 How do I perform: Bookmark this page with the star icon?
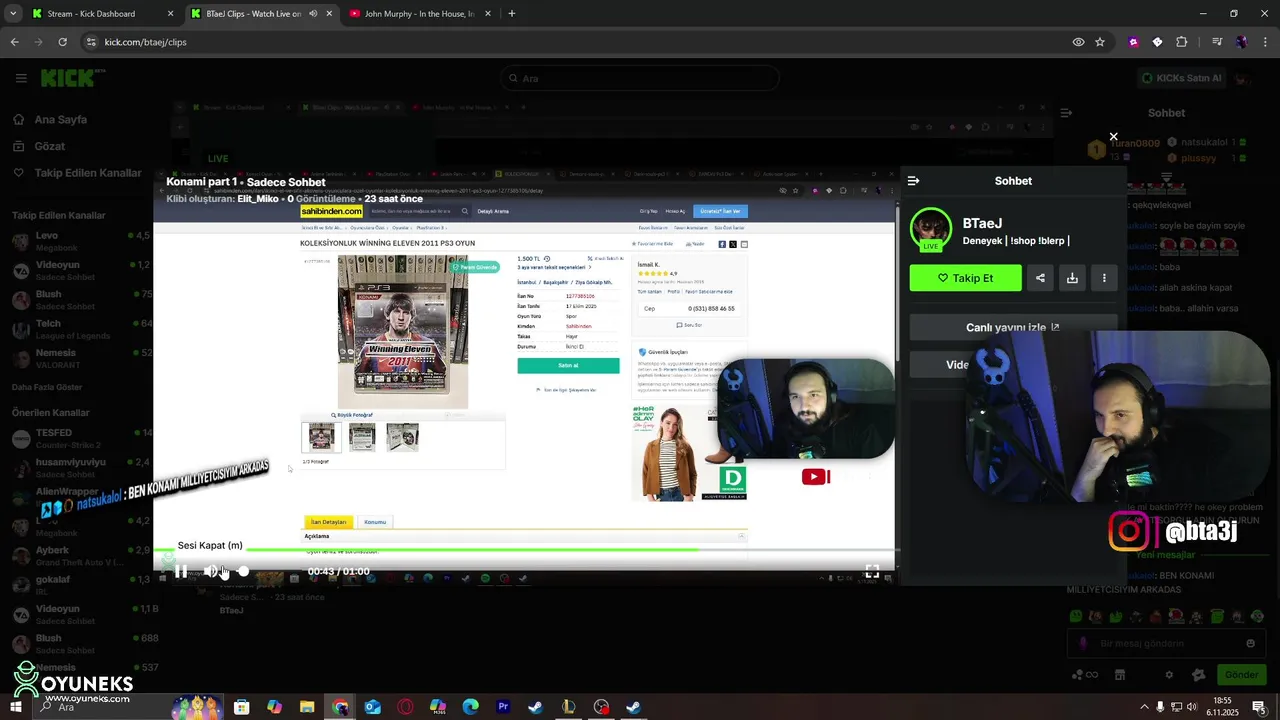[x=1100, y=42]
